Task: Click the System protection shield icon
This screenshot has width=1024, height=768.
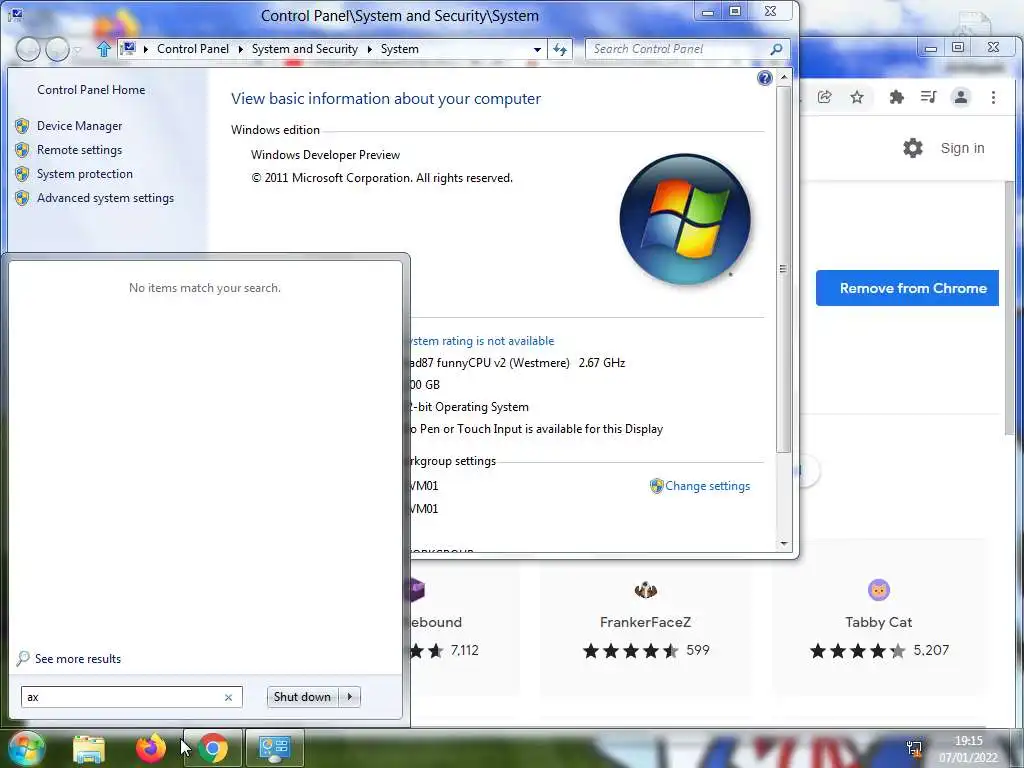Action: [x=22, y=174]
